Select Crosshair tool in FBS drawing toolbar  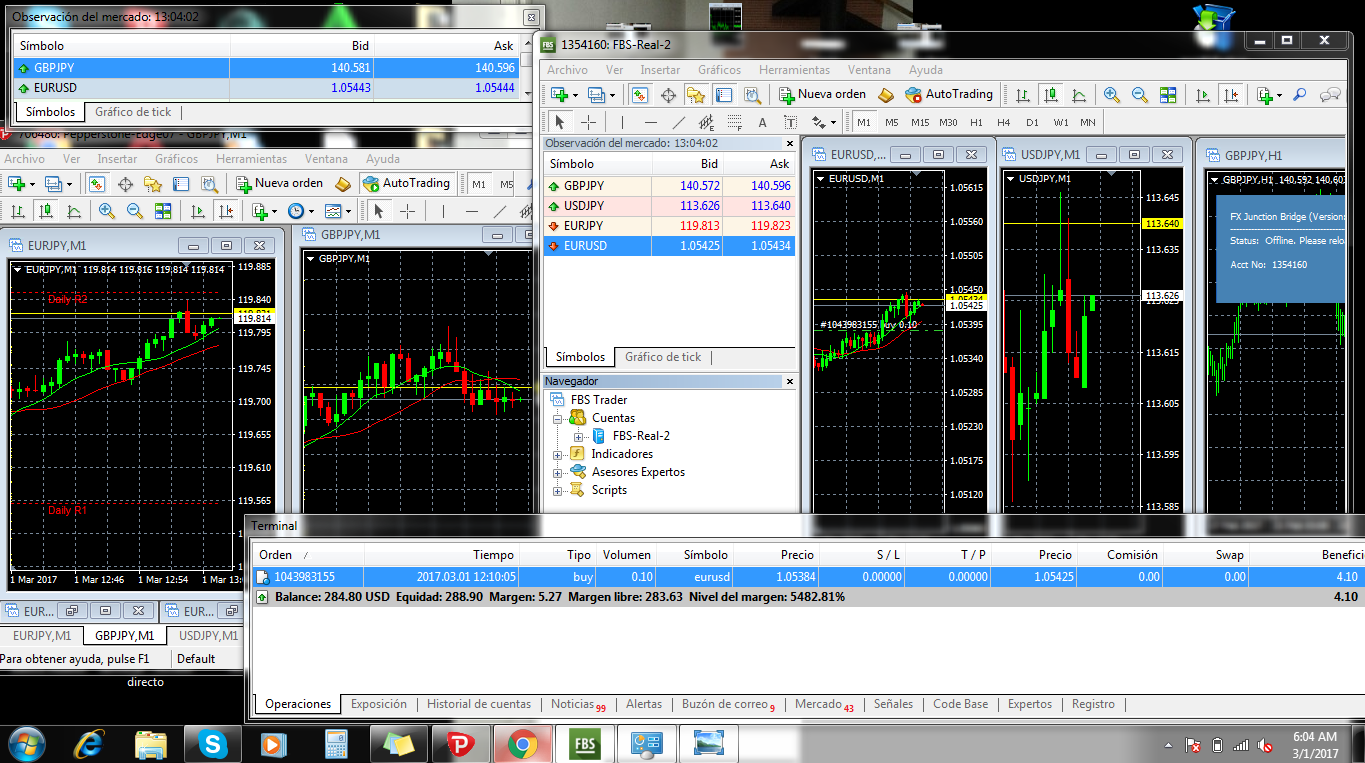tap(589, 122)
